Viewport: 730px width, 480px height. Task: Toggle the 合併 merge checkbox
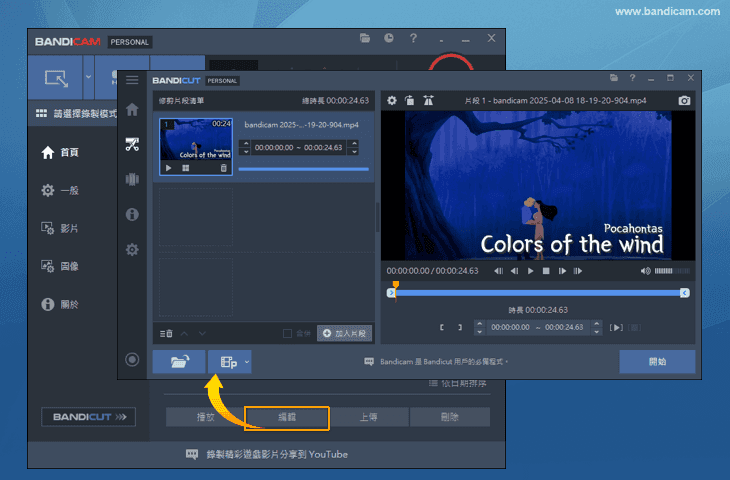pos(287,333)
